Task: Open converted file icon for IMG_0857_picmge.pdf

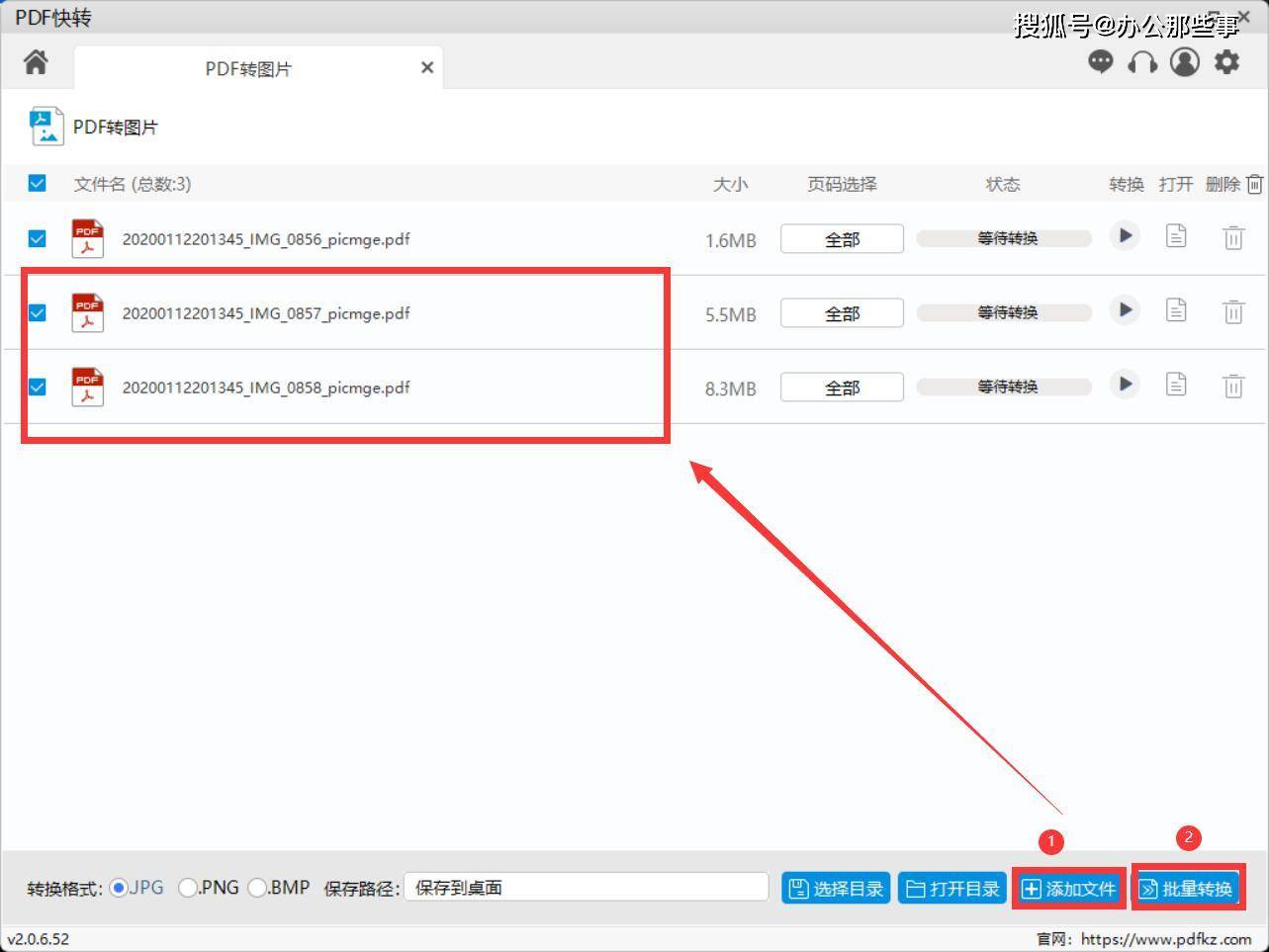Action: 1176,310
